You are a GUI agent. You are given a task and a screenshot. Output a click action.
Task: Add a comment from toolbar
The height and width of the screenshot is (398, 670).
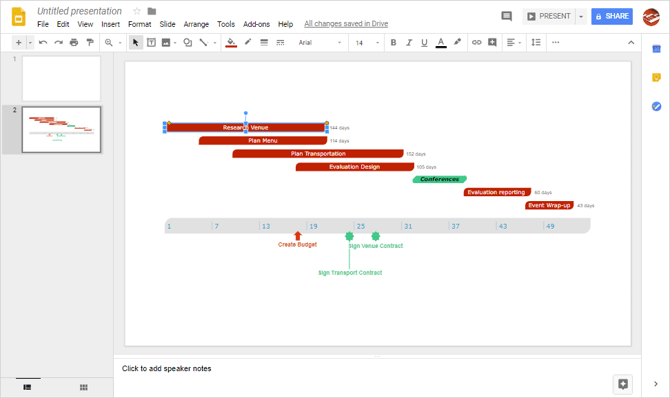(x=492, y=42)
